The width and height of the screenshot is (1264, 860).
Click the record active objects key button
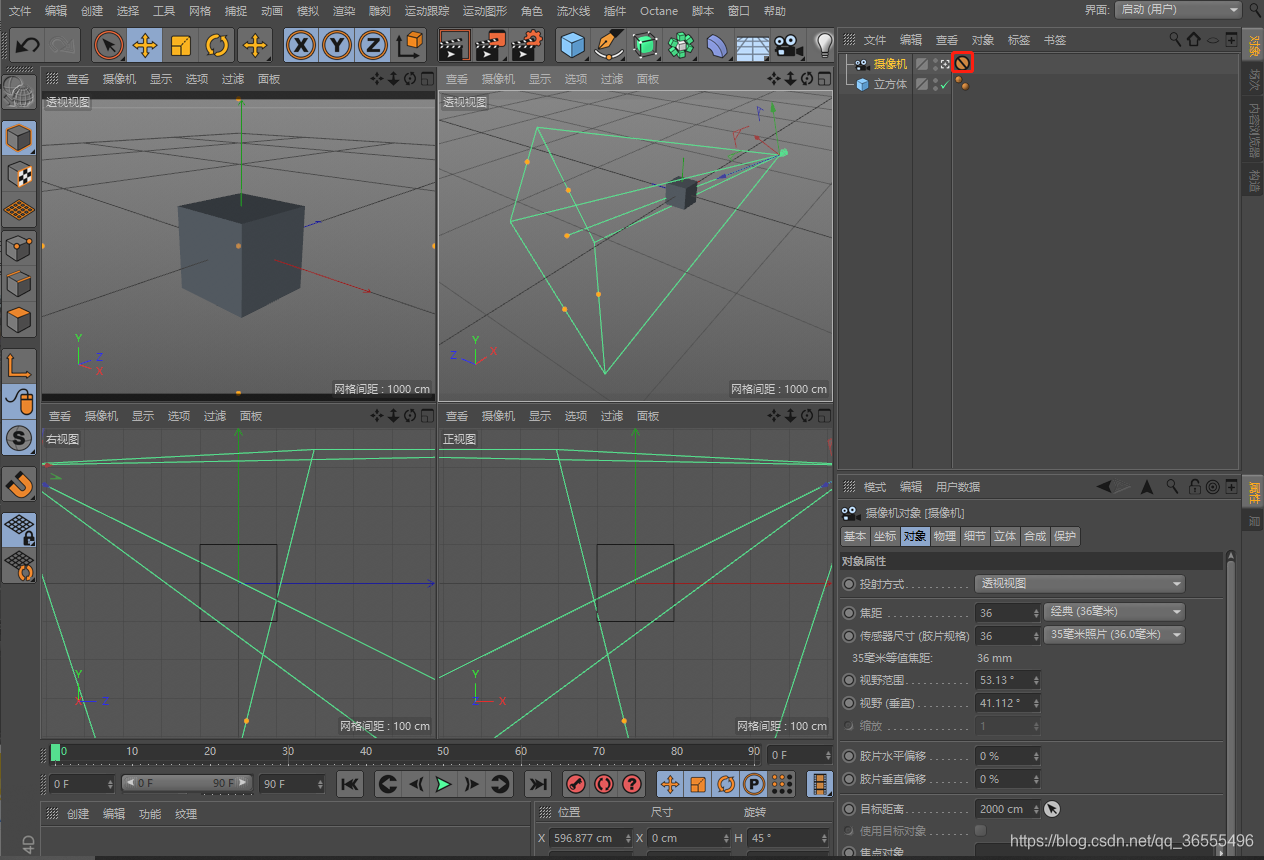pos(575,785)
